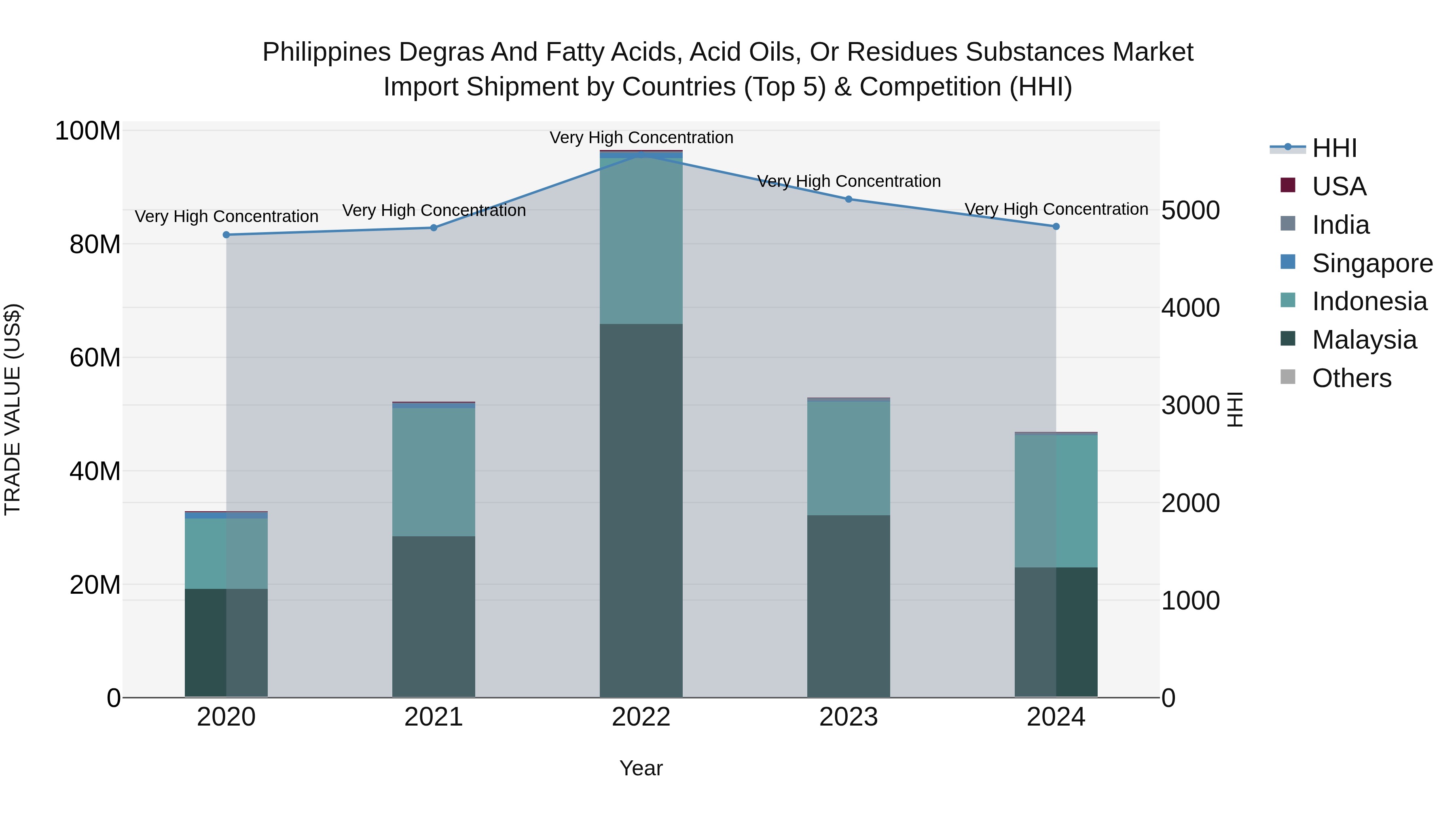Click the chart title text

[x=728, y=69]
